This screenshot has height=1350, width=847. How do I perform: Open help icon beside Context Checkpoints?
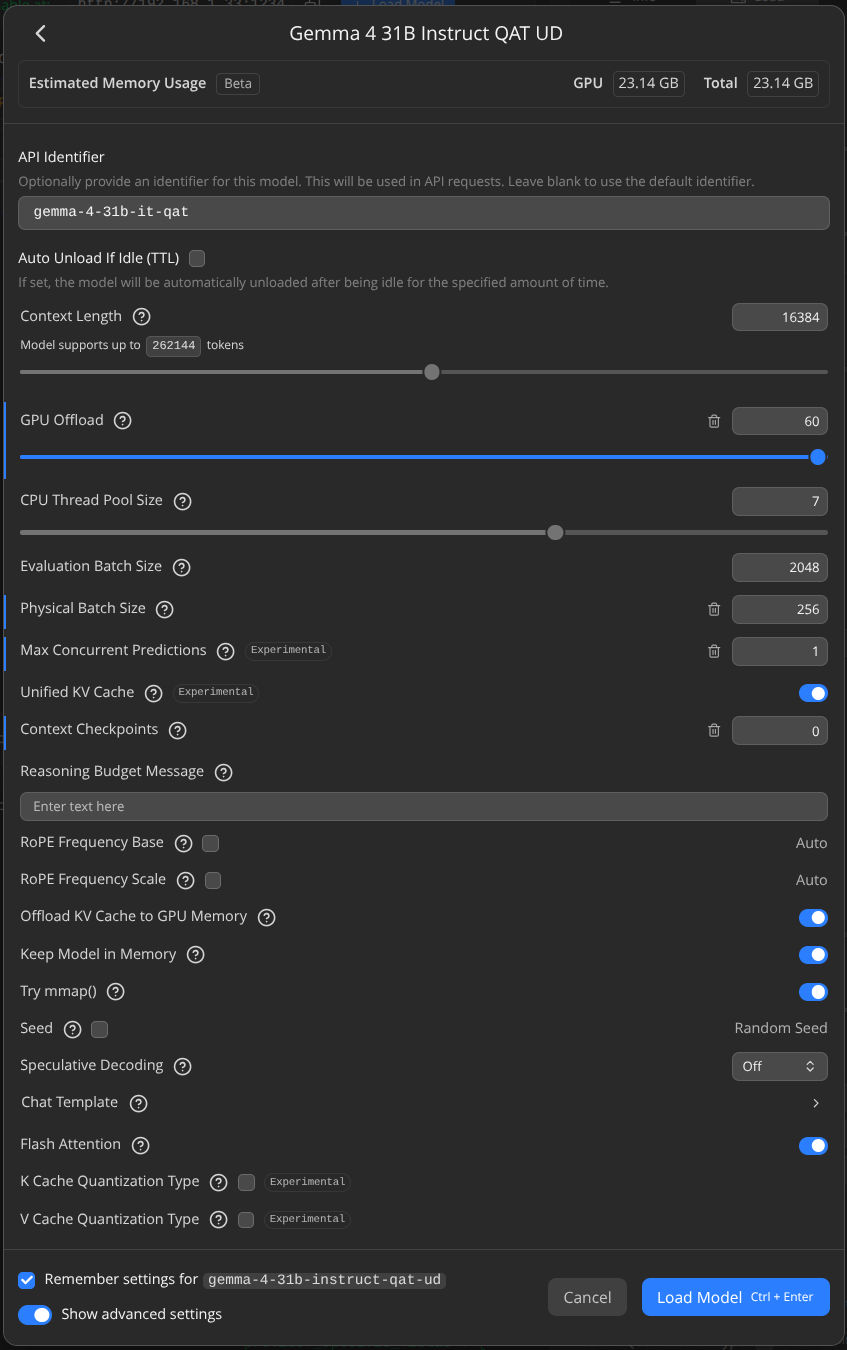coord(178,730)
